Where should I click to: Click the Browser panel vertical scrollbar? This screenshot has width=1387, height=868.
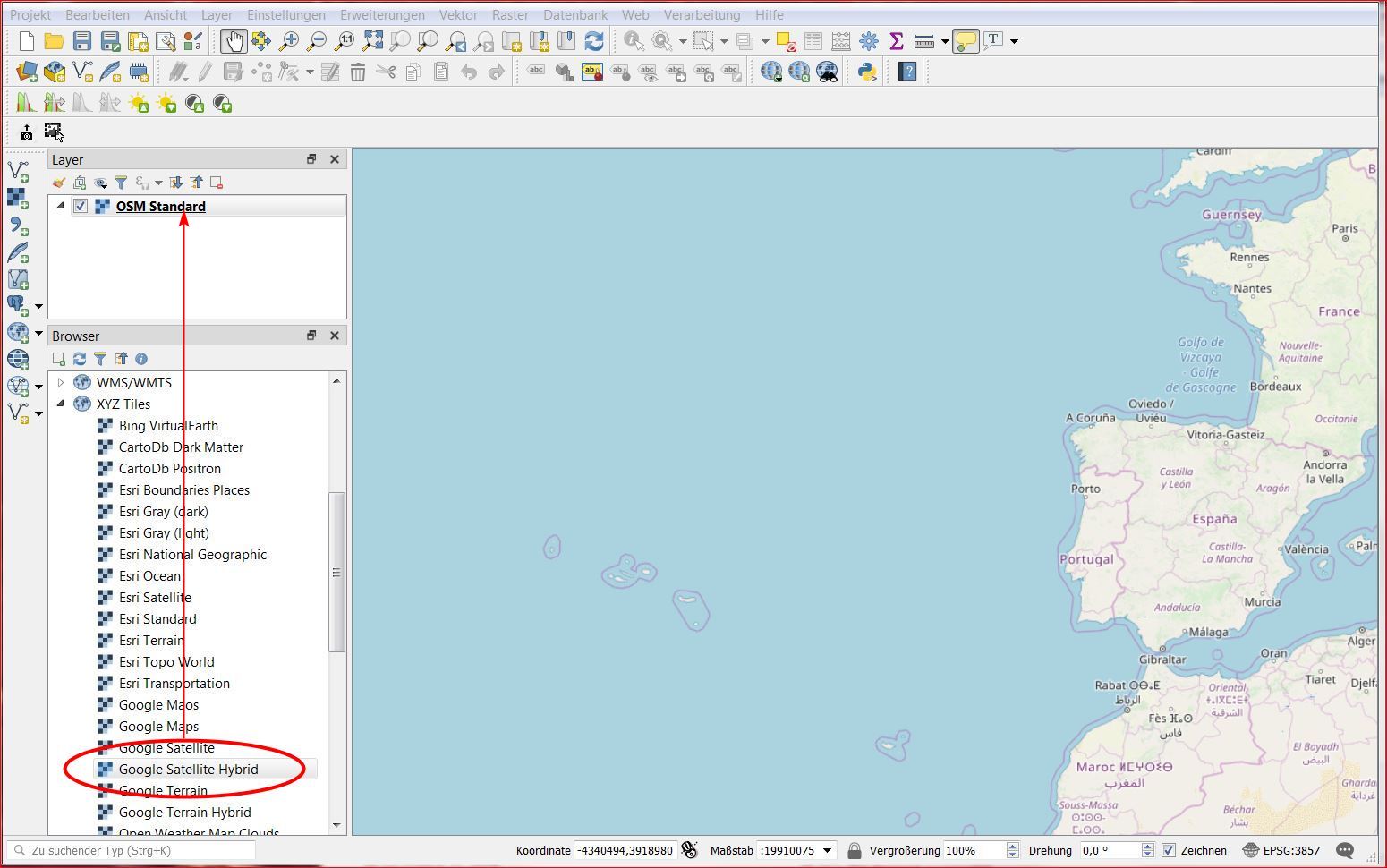(x=336, y=573)
